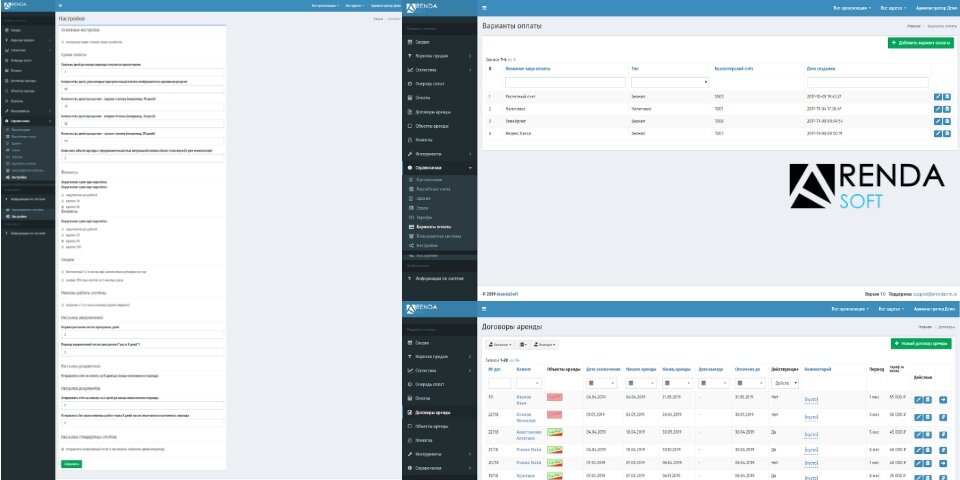
Task: Click arrow action icon in contract 20/18 row
Action: tap(943, 463)
